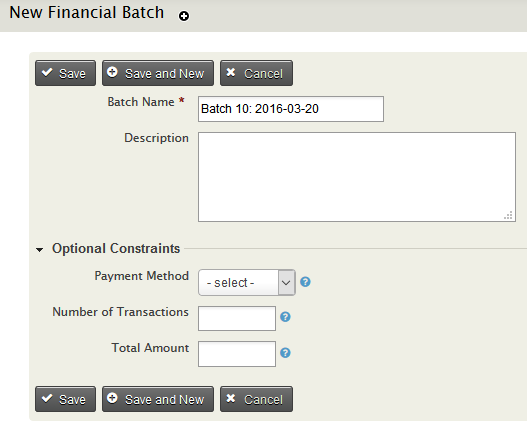
Task: Focus the Batch Name input field
Action: 291,109
